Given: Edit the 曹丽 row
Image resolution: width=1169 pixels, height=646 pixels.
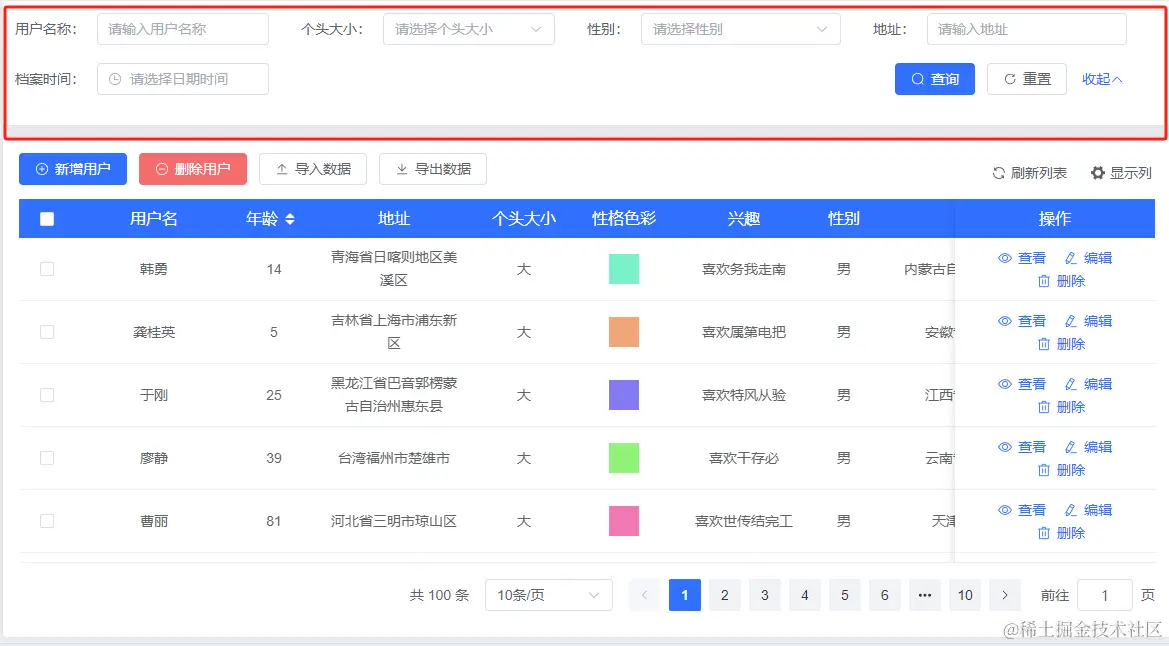Looking at the screenshot, I should (1088, 510).
